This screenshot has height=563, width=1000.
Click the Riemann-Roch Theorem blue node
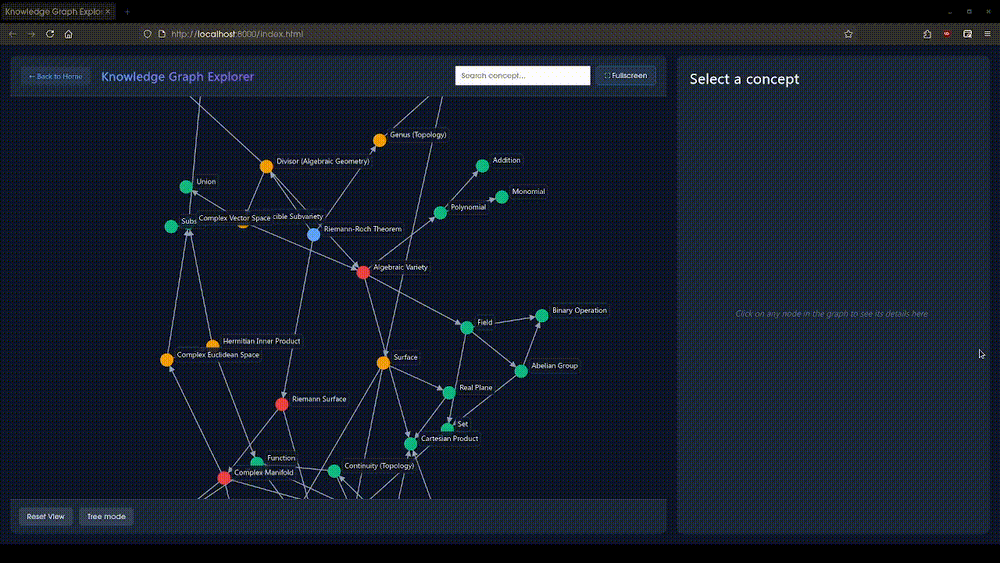314,234
